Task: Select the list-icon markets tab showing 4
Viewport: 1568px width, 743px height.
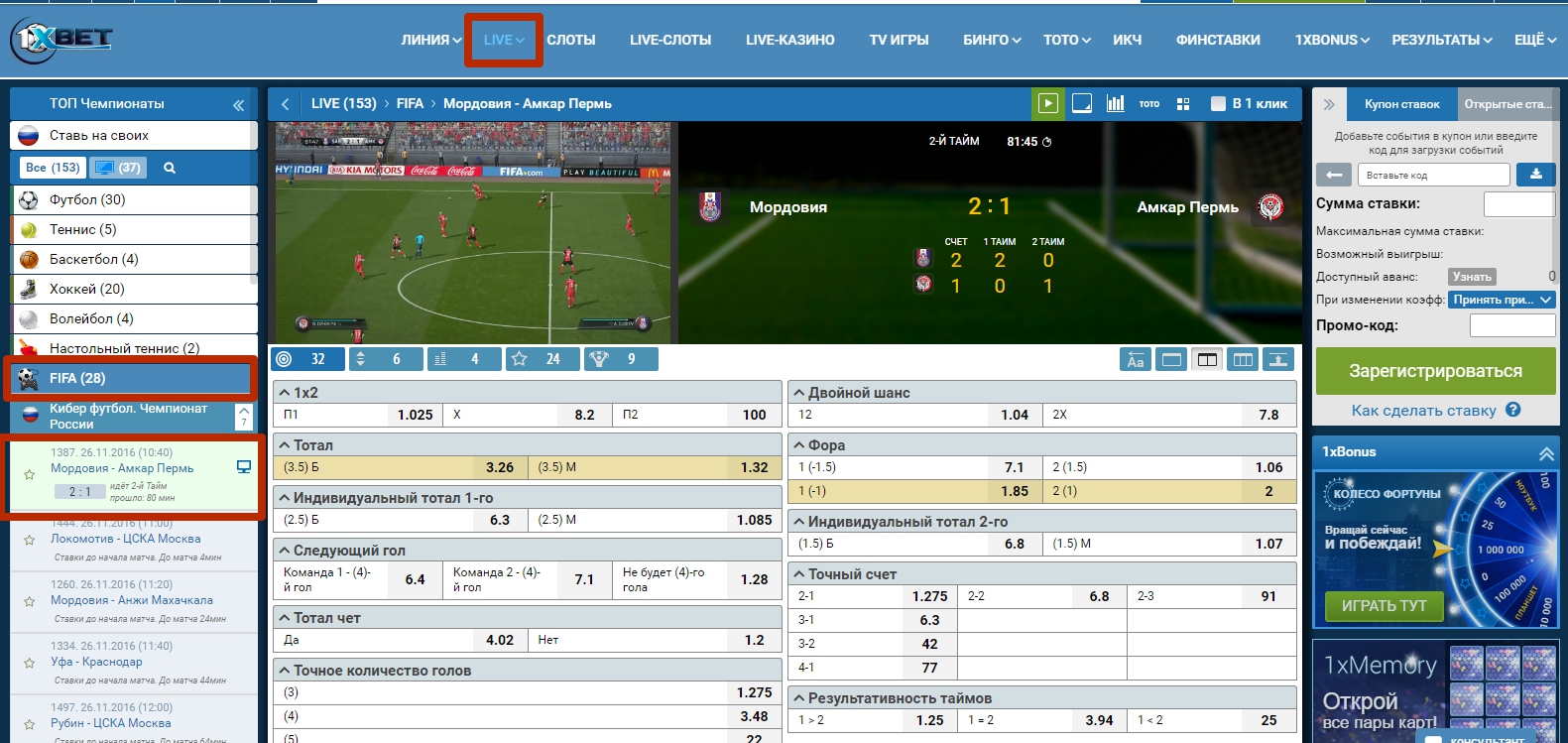Action: (x=464, y=359)
